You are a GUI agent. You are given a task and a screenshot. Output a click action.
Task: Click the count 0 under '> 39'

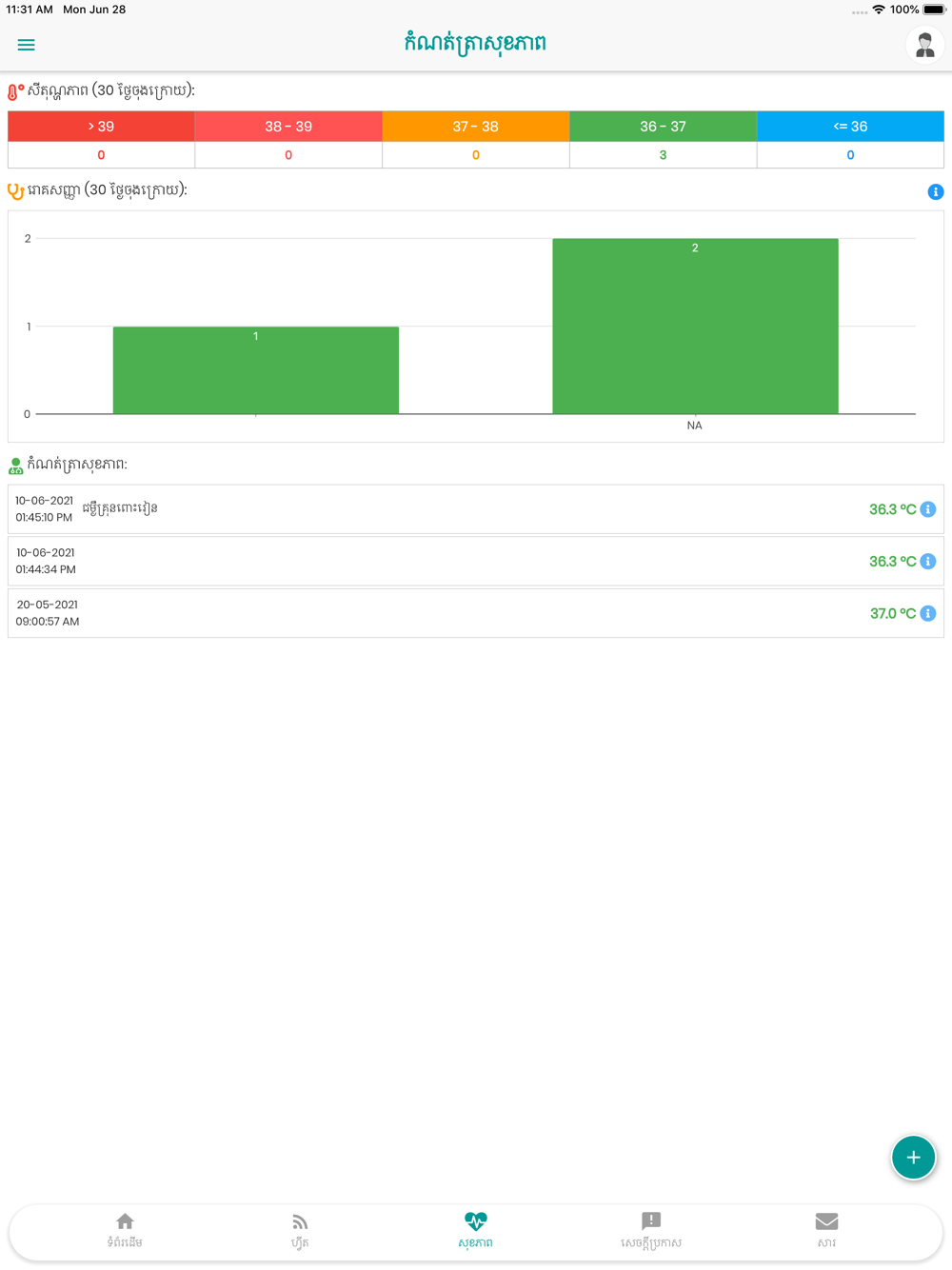tap(101, 155)
